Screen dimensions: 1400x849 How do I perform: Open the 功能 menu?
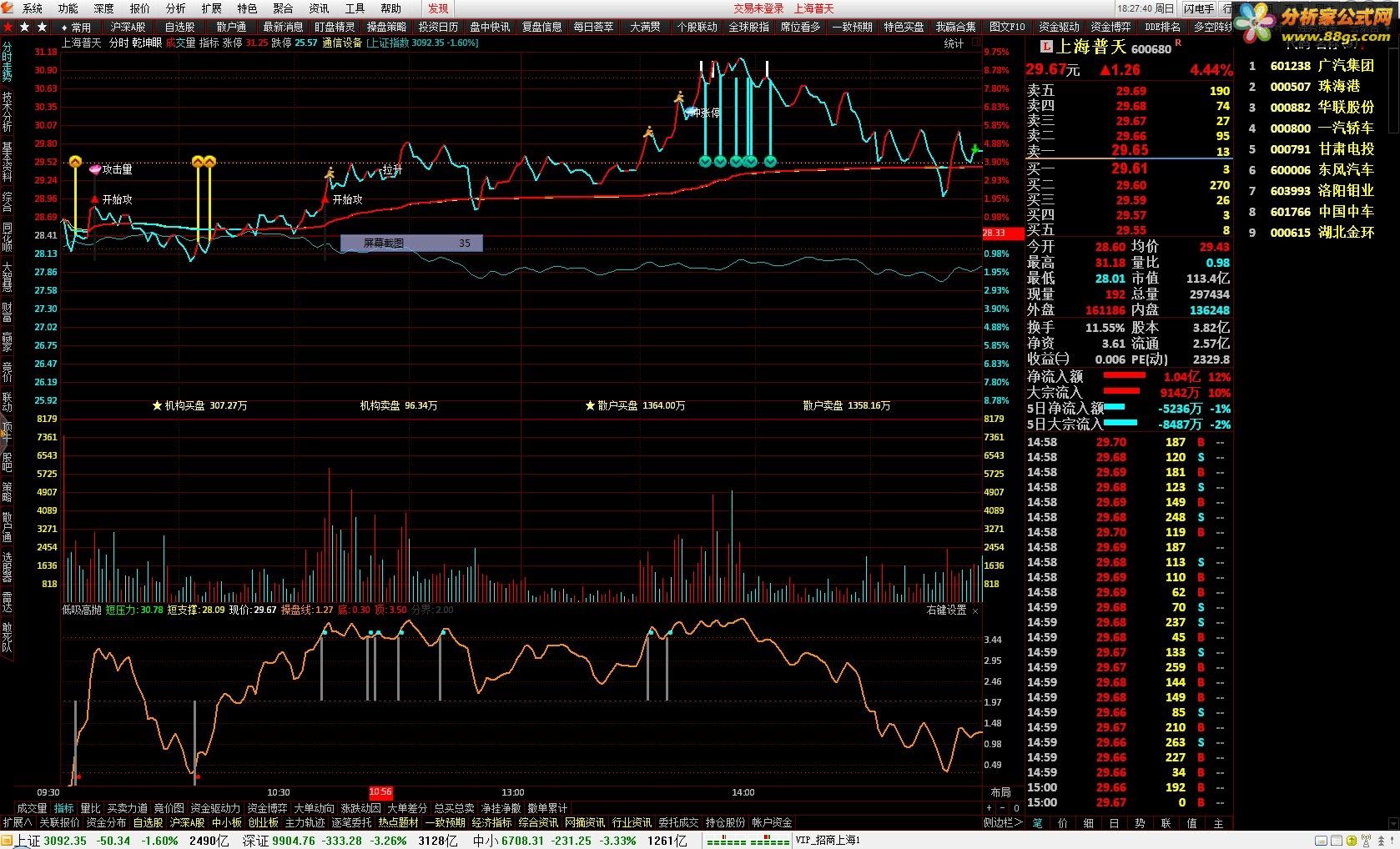68,8
